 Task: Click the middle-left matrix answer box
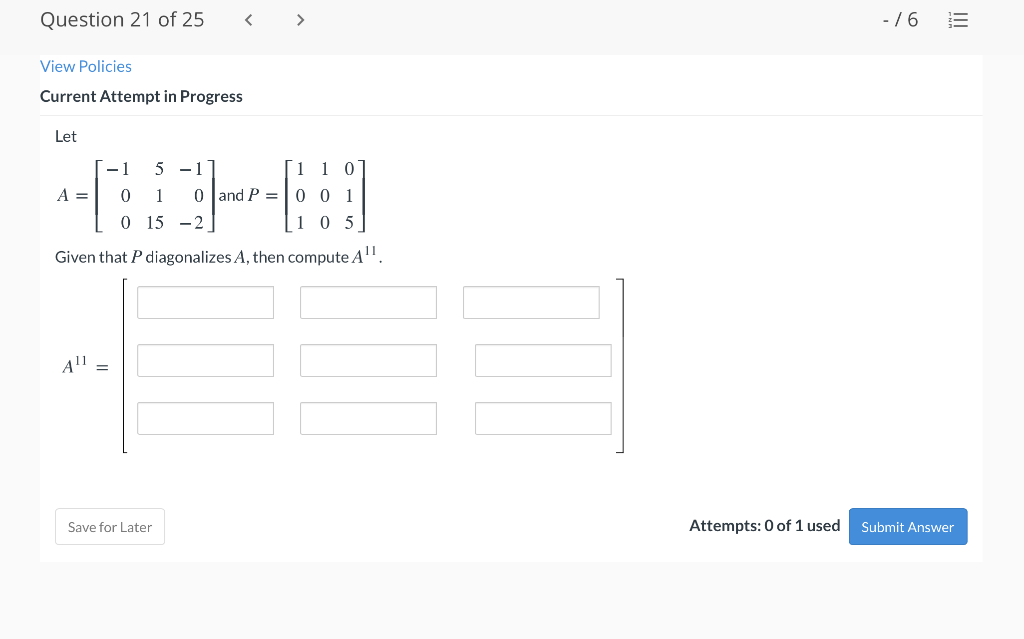tap(205, 360)
